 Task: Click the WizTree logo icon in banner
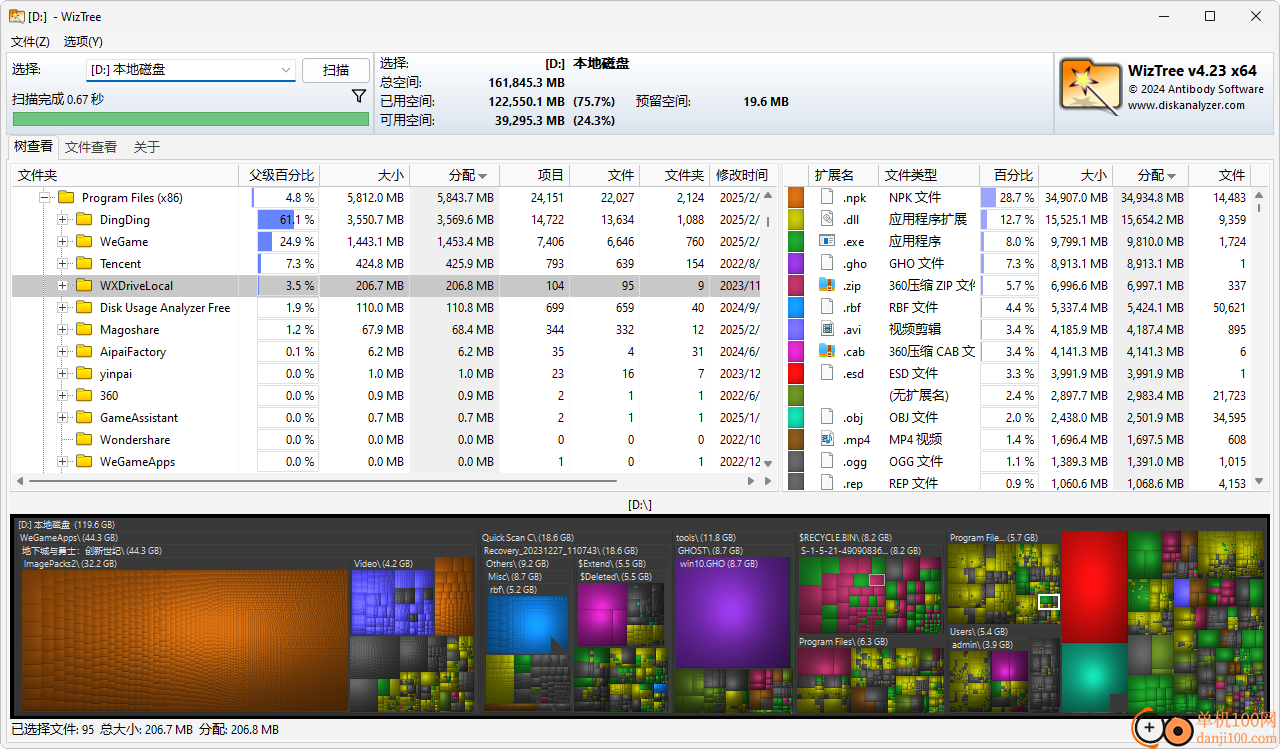click(x=1090, y=87)
